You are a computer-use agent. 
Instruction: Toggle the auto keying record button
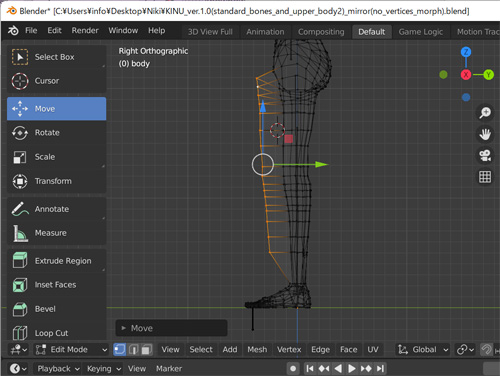tap(293, 369)
